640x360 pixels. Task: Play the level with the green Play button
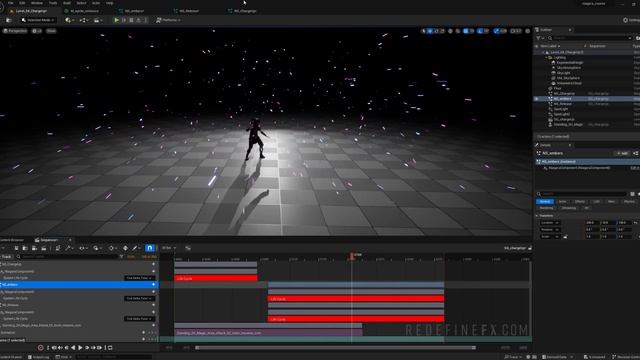point(116,20)
